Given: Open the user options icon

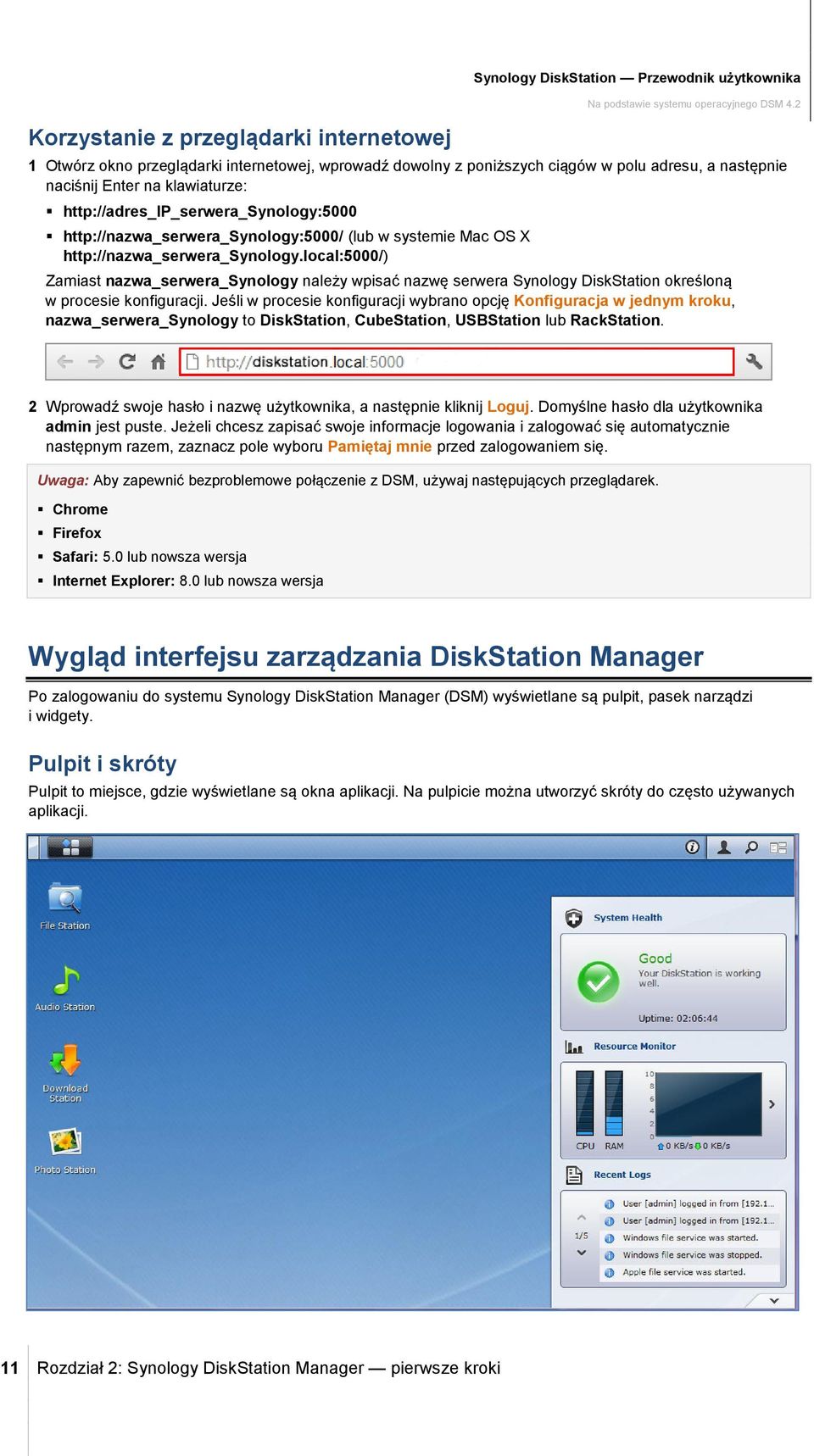Looking at the screenshot, I should [x=724, y=847].
